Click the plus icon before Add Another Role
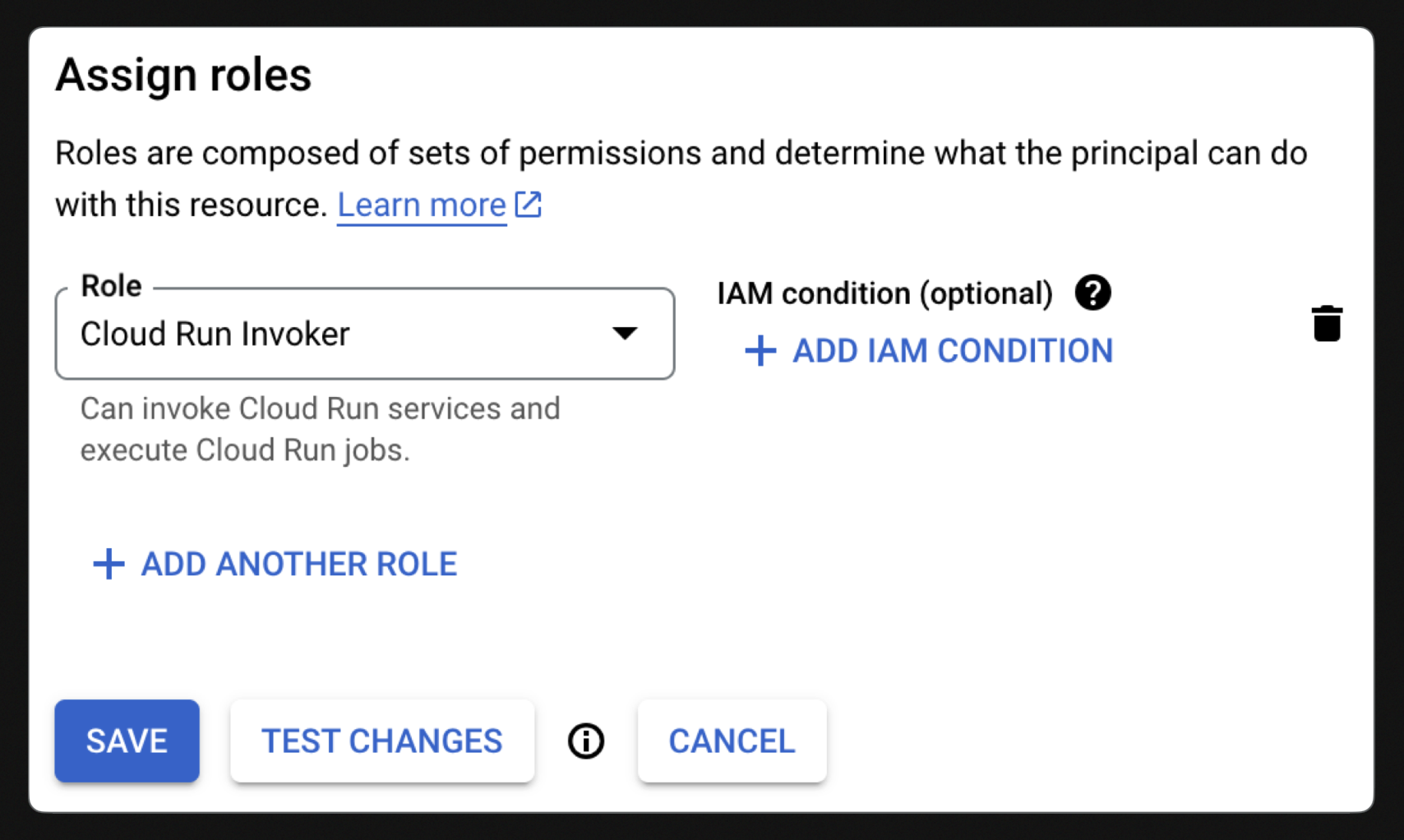Screen dimensions: 1404x840 coord(109,565)
